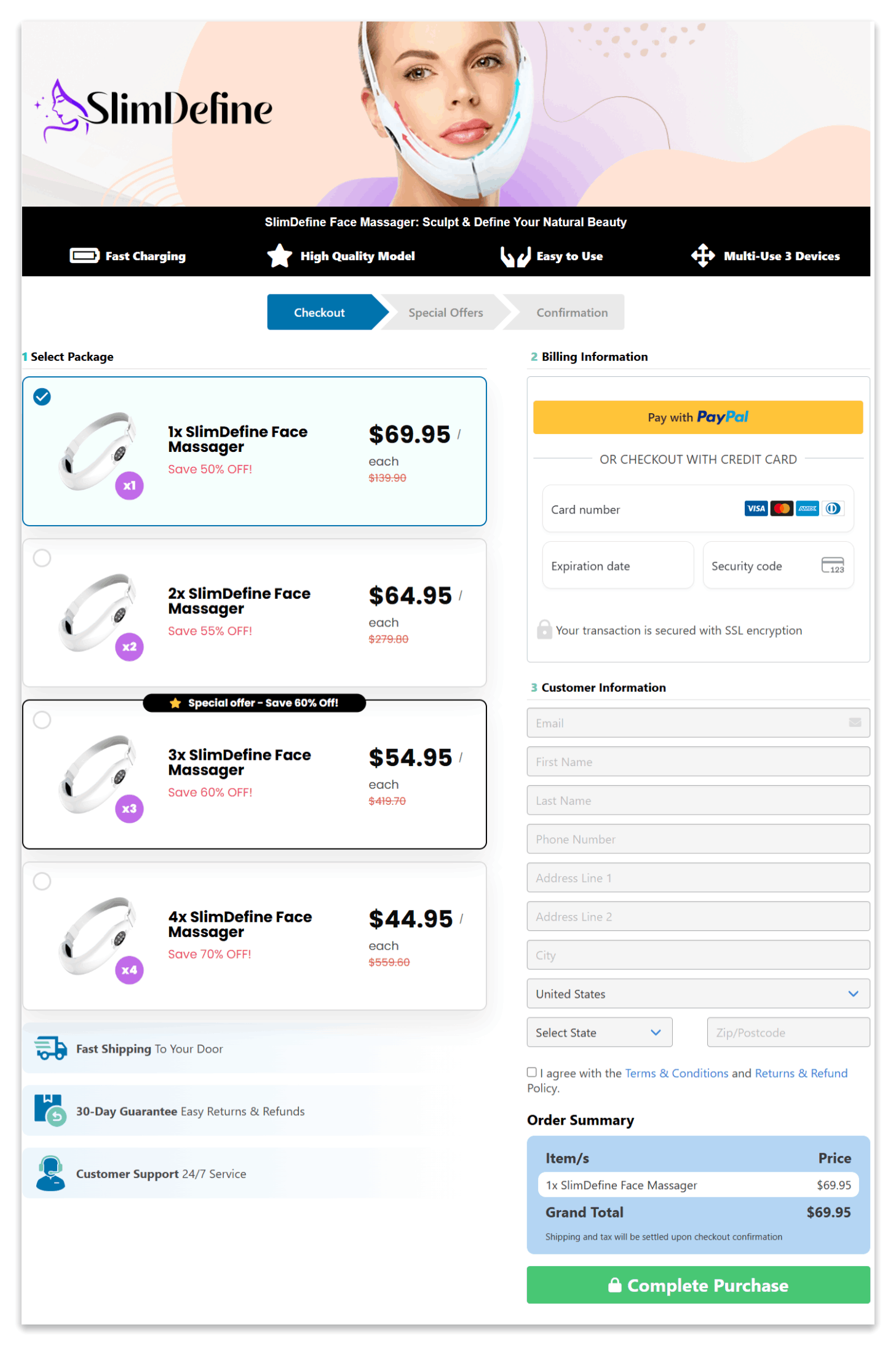Click the Customer Support headset icon
The width and height of the screenshot is (896, 1346).
click(x=50, y=1173)
